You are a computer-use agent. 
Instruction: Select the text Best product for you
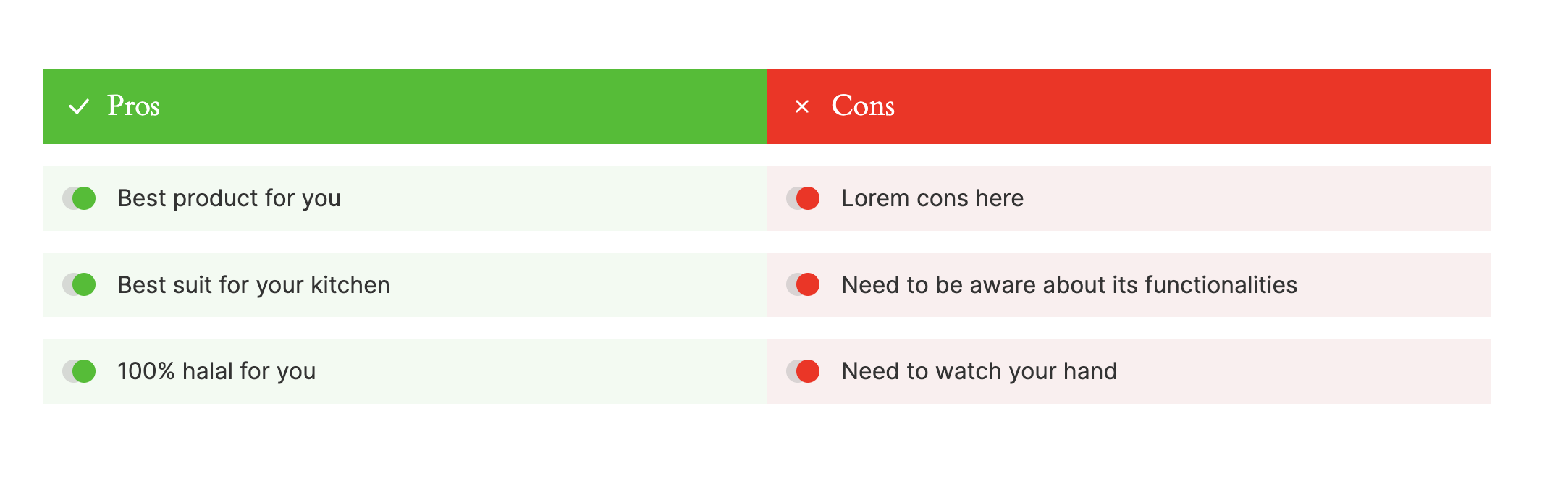pyautogui.click(x=229, y=198)
